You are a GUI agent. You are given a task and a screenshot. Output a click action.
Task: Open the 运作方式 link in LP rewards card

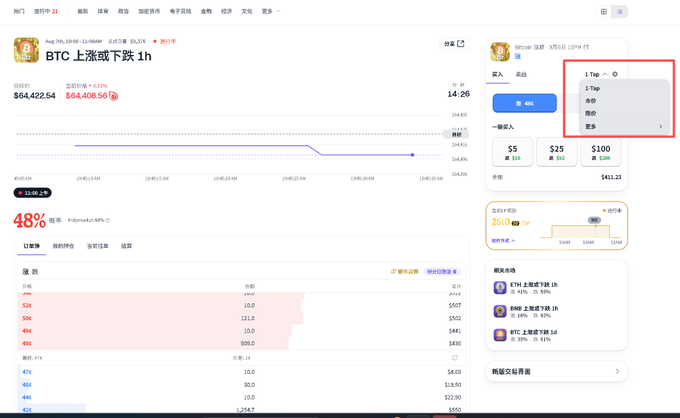503,241
